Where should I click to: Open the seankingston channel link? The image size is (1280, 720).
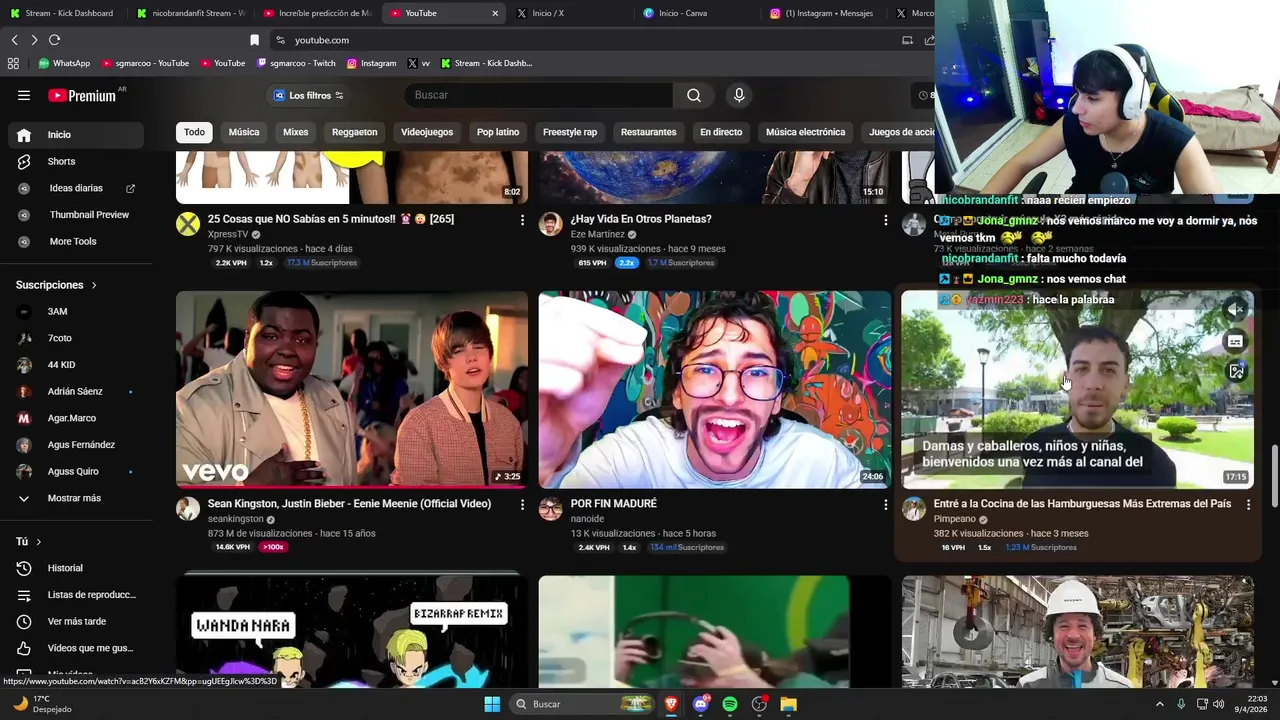point(236,519)
